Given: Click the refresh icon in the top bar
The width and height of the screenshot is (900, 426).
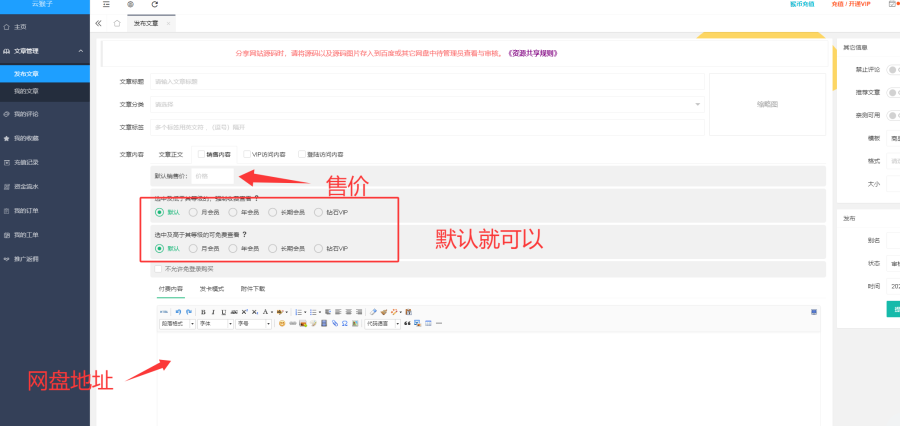Looking at the screenshot, I should (x=154, y=4).
